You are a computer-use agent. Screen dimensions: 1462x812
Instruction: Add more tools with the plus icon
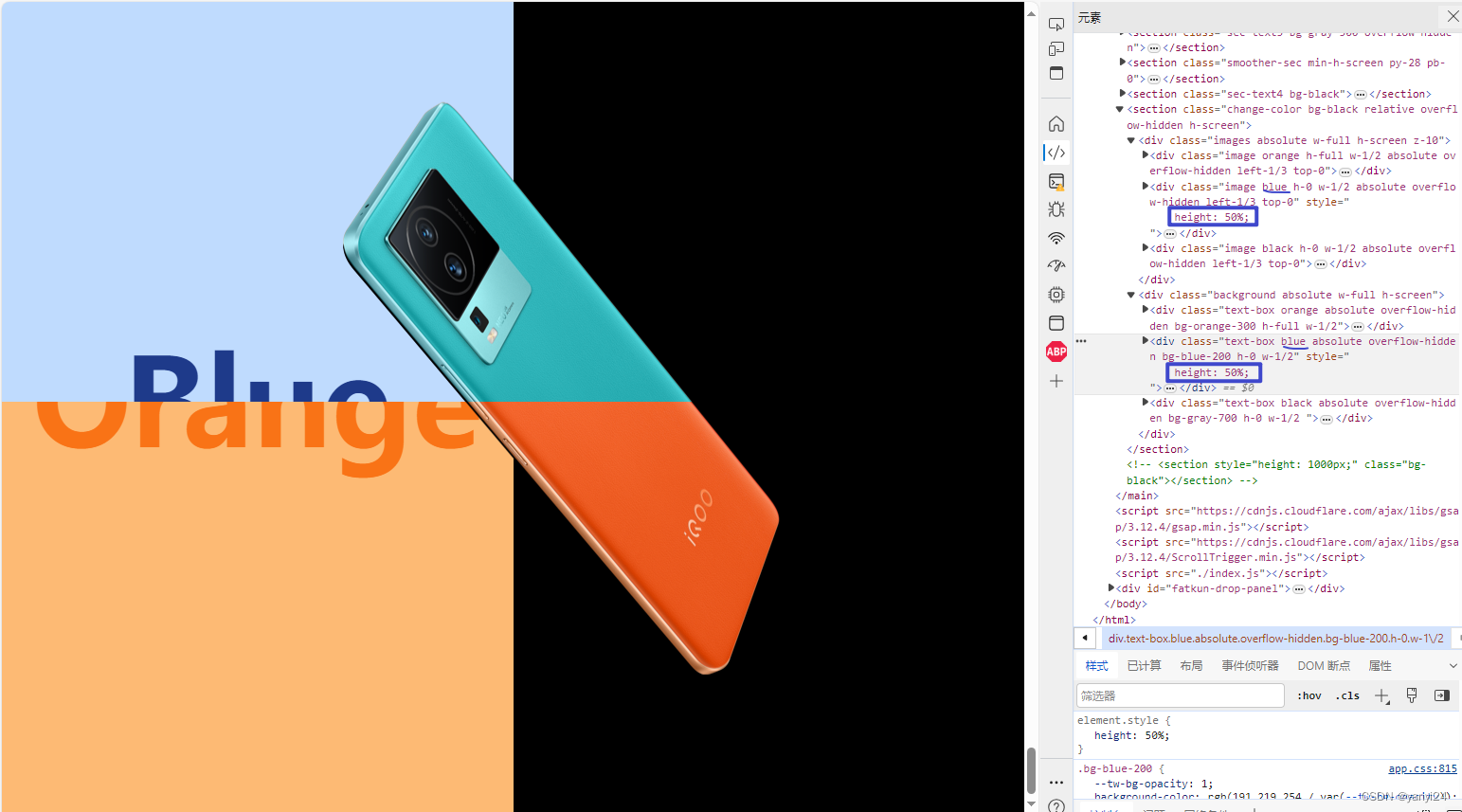(x=1056, y=381)
